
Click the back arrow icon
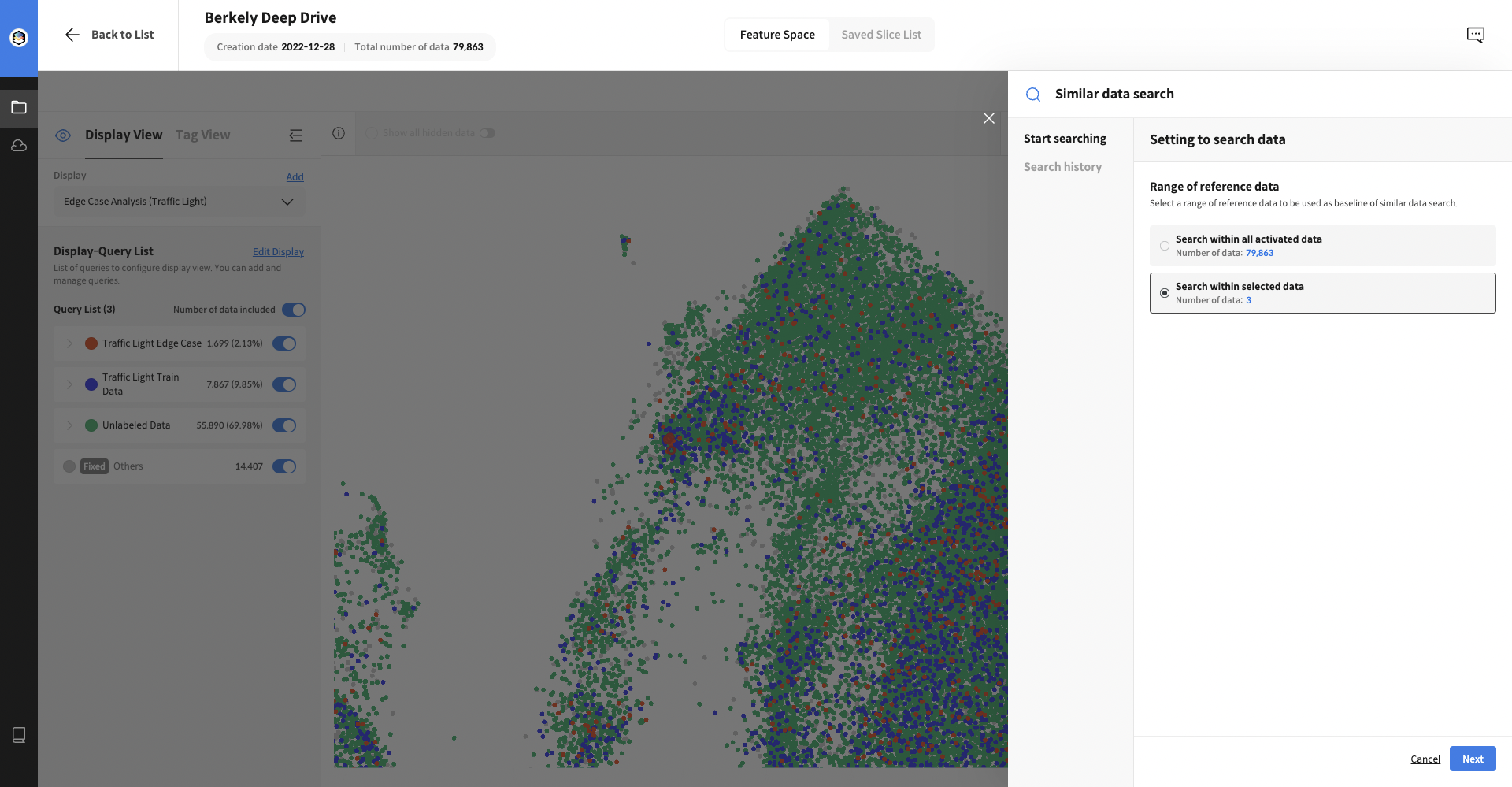72,35
